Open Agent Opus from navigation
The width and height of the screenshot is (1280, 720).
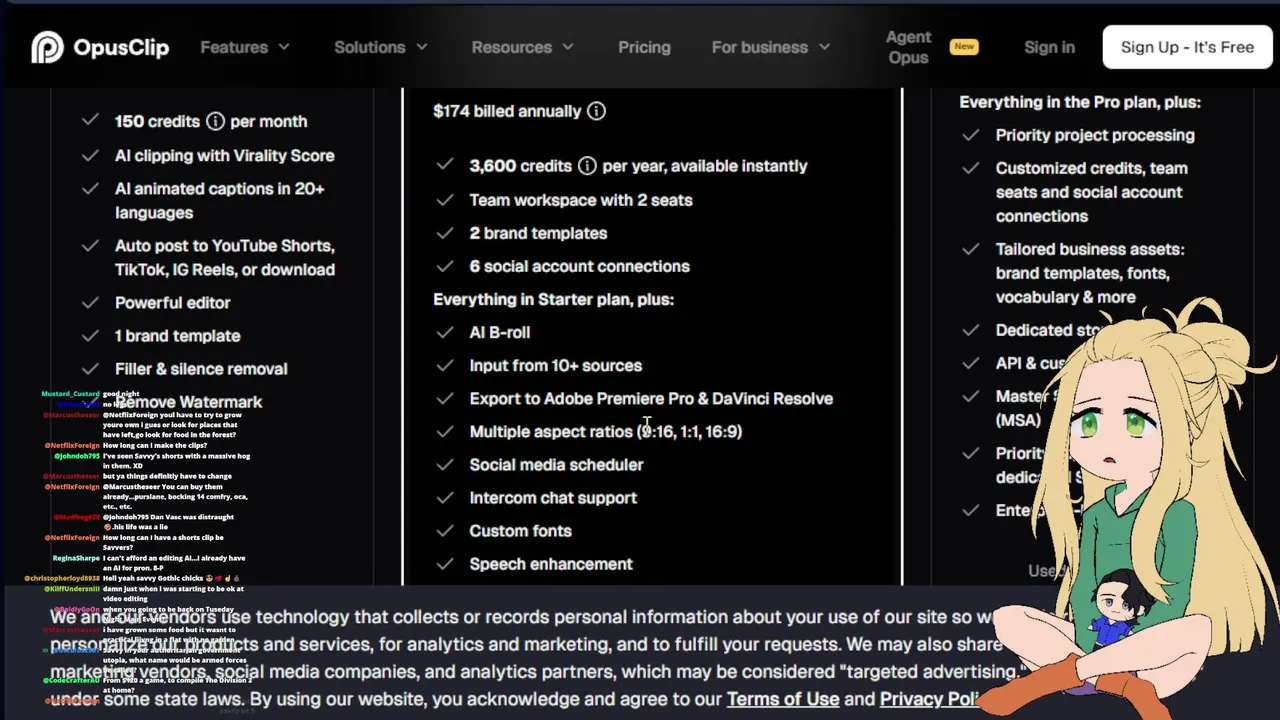tap(908, 47)
